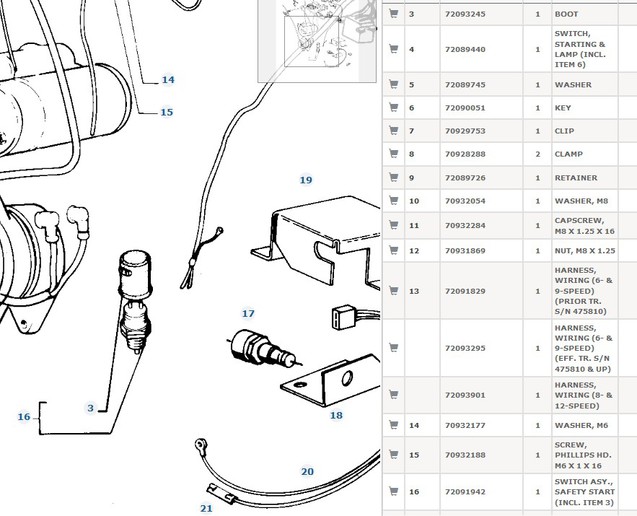Add RETAINER 72089726 to cart
637x516 pixels.
[x=393, y=177]
